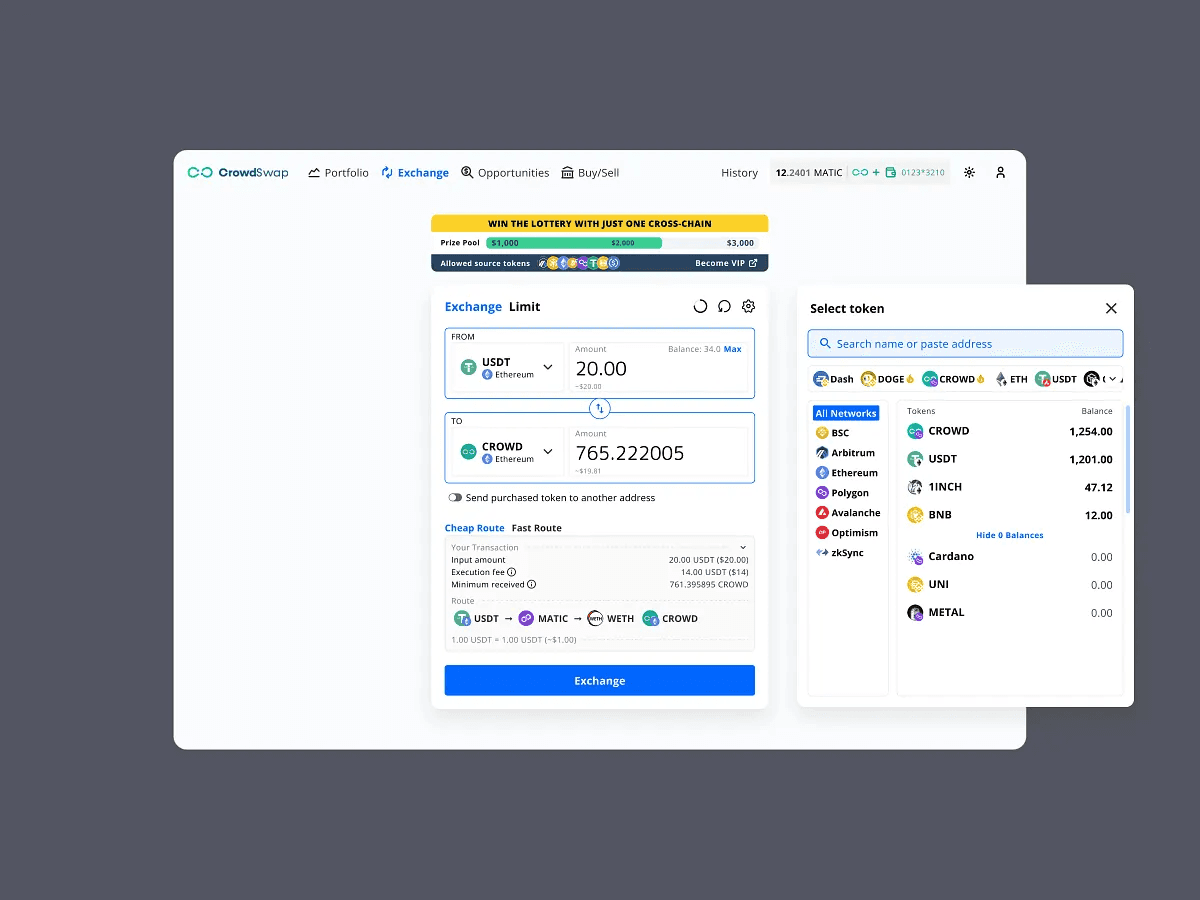Choose 1INCH token row
This screenshot has width=1200, height=900.
coord(1010,487)
